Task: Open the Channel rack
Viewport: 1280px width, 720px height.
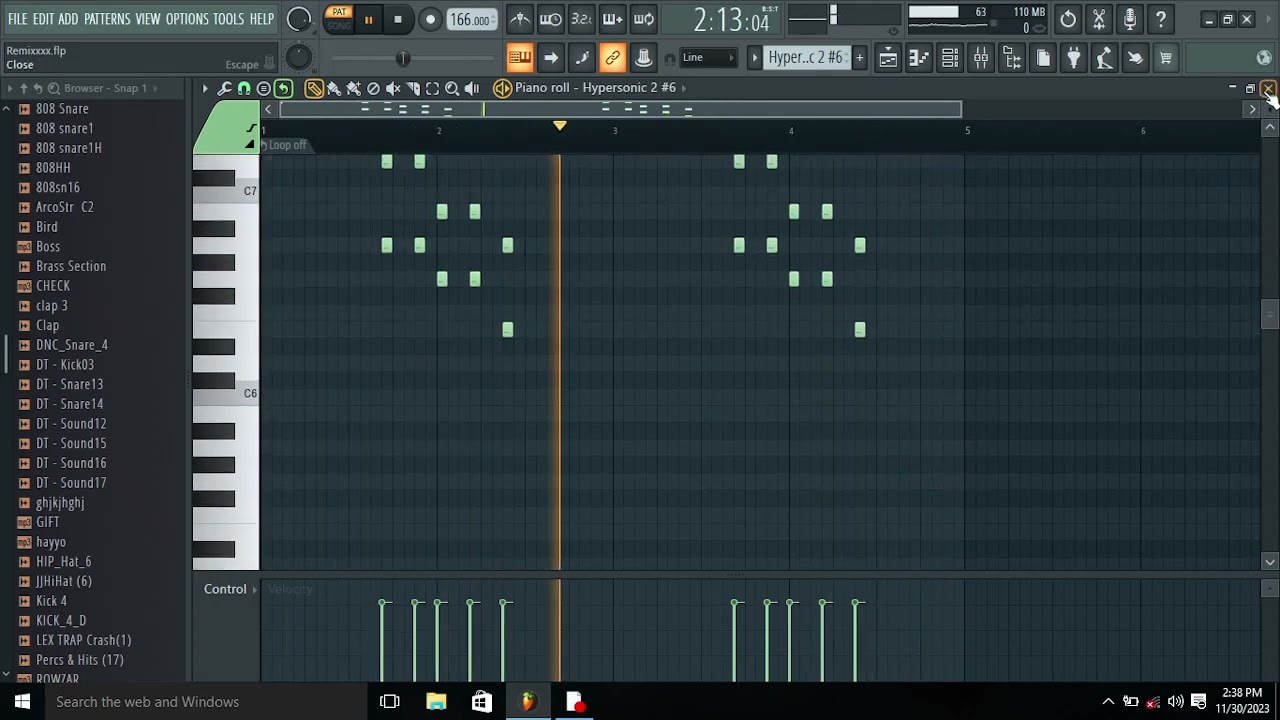Action: click(x=950, y=58)
